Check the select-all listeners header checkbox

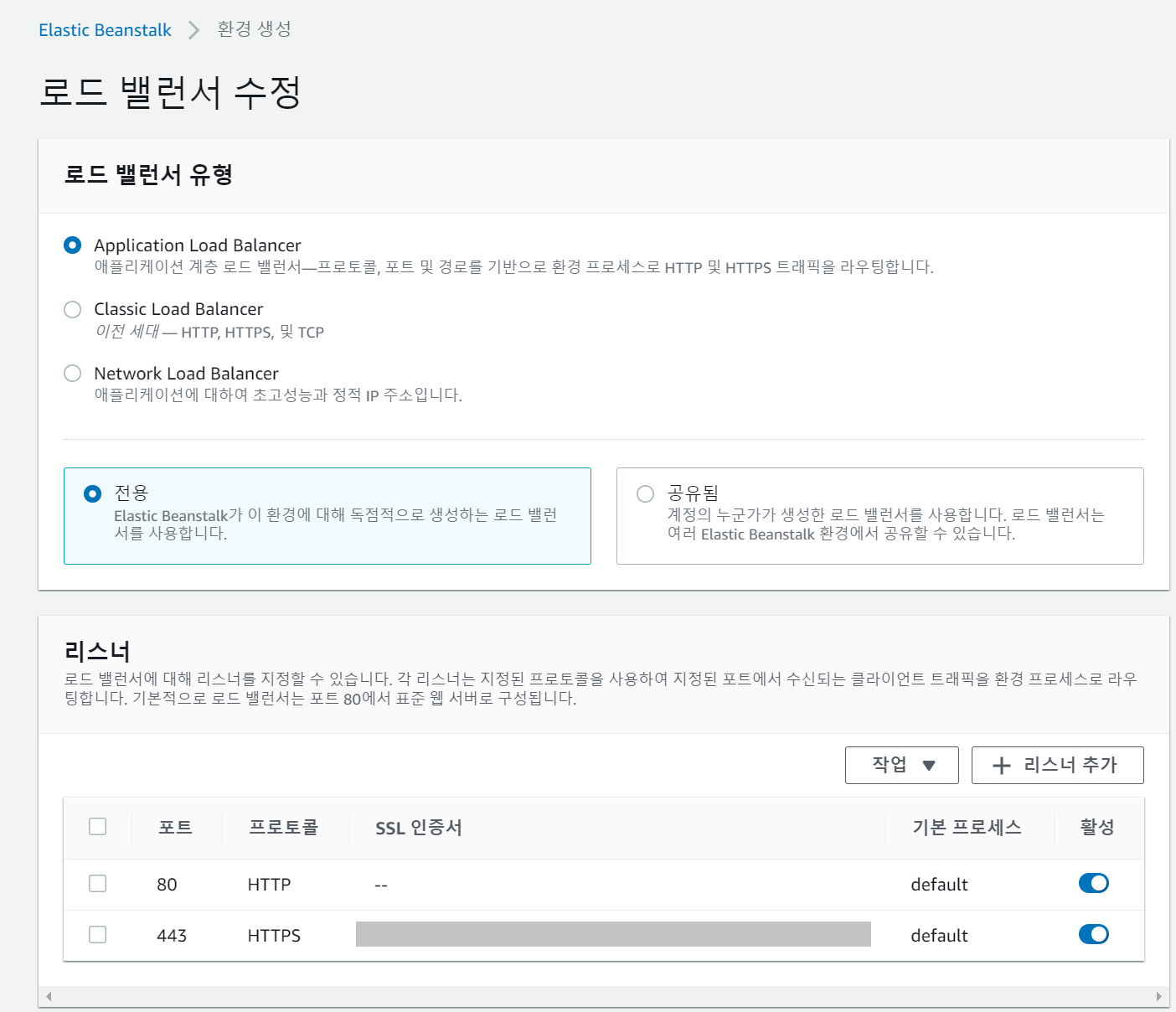tap(98, 827)
